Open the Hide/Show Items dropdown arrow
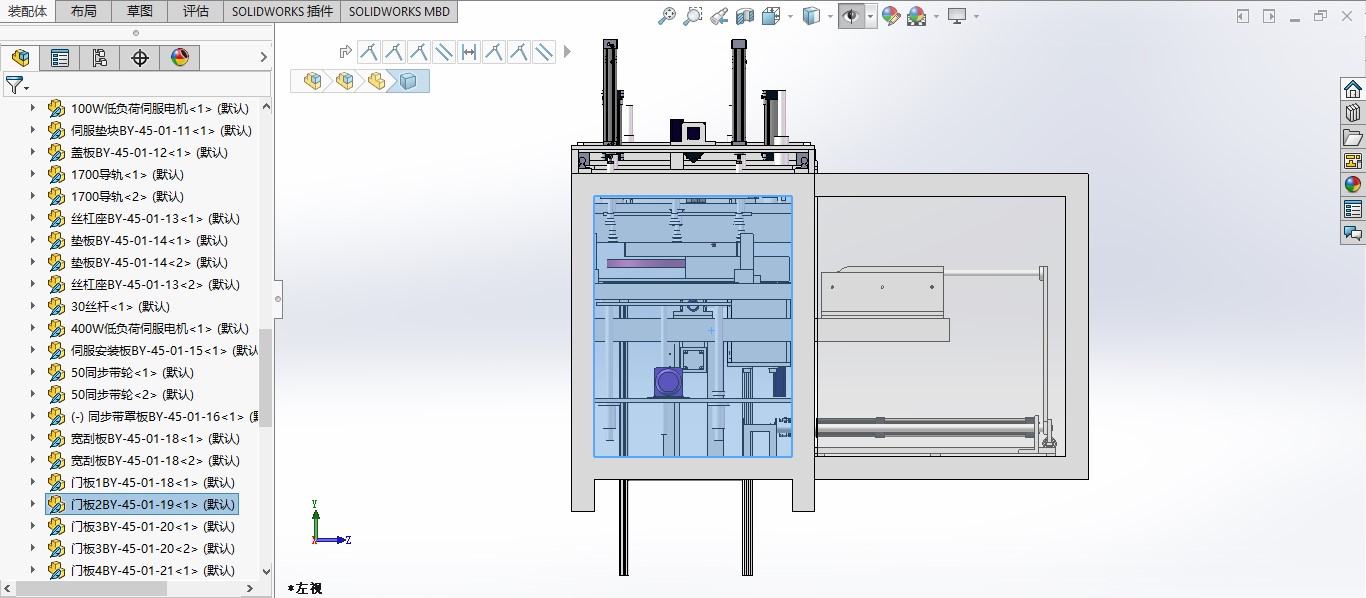The image size is (1366, 598). coord(871,16)
